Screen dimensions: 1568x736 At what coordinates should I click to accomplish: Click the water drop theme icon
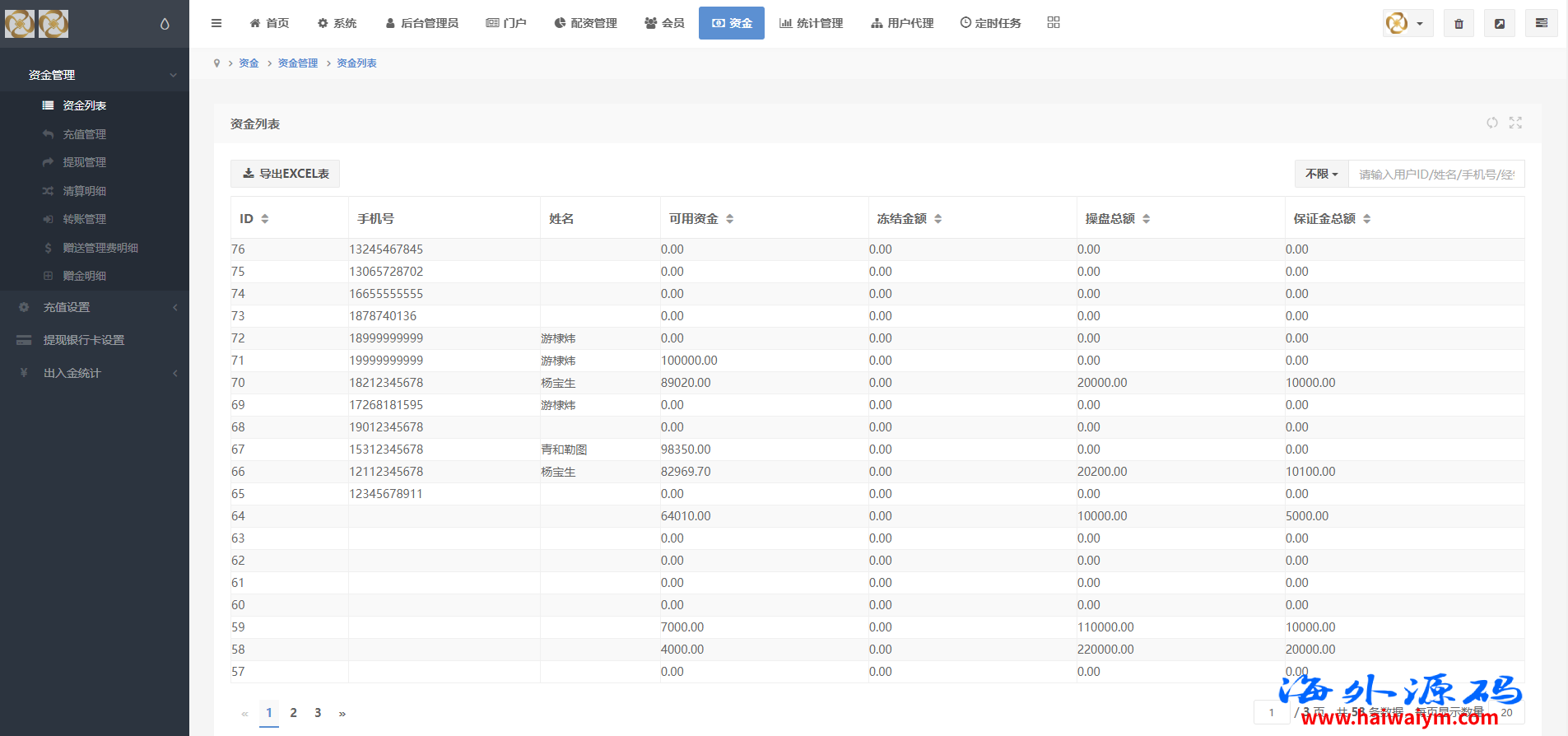(x=165, y=24)
